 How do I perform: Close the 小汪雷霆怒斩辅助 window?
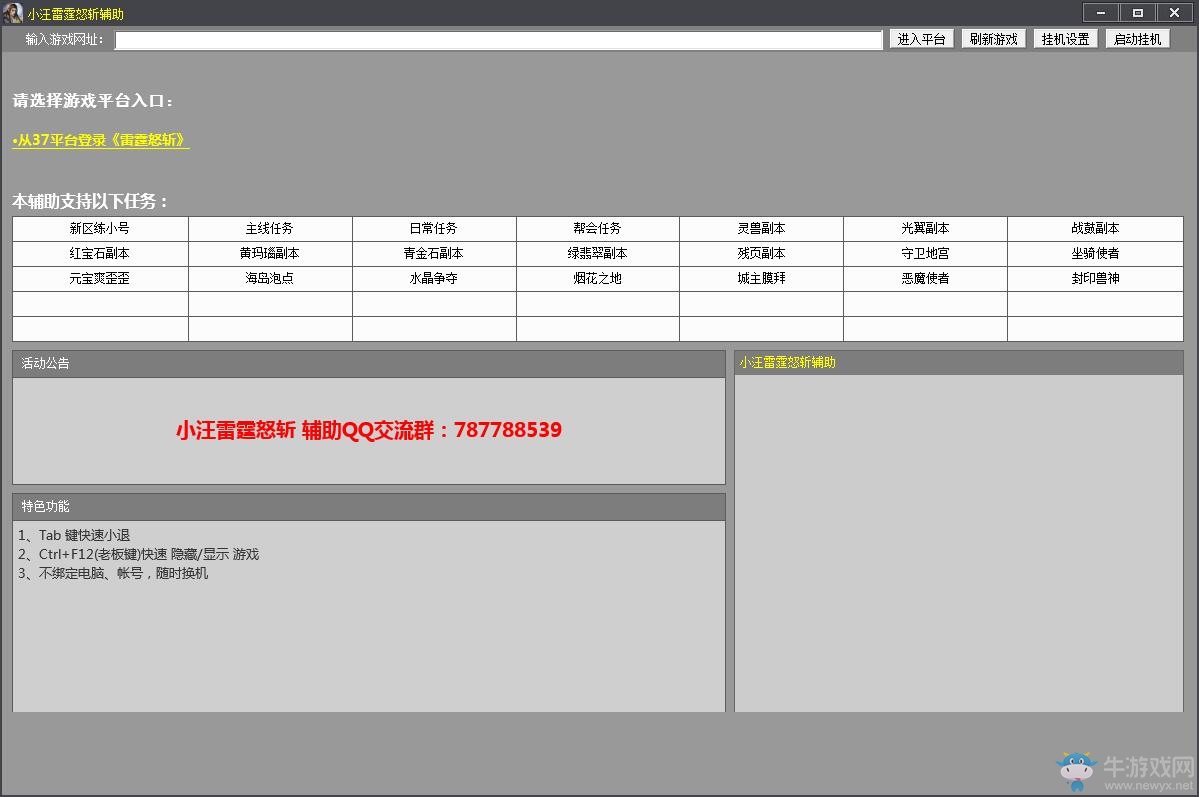(1175, 12)
